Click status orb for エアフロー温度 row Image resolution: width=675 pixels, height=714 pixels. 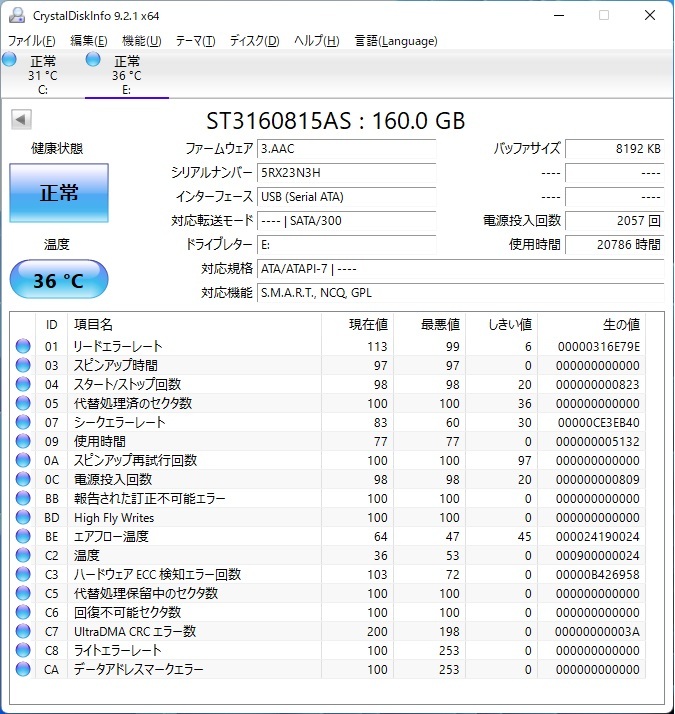pos(23,537)
